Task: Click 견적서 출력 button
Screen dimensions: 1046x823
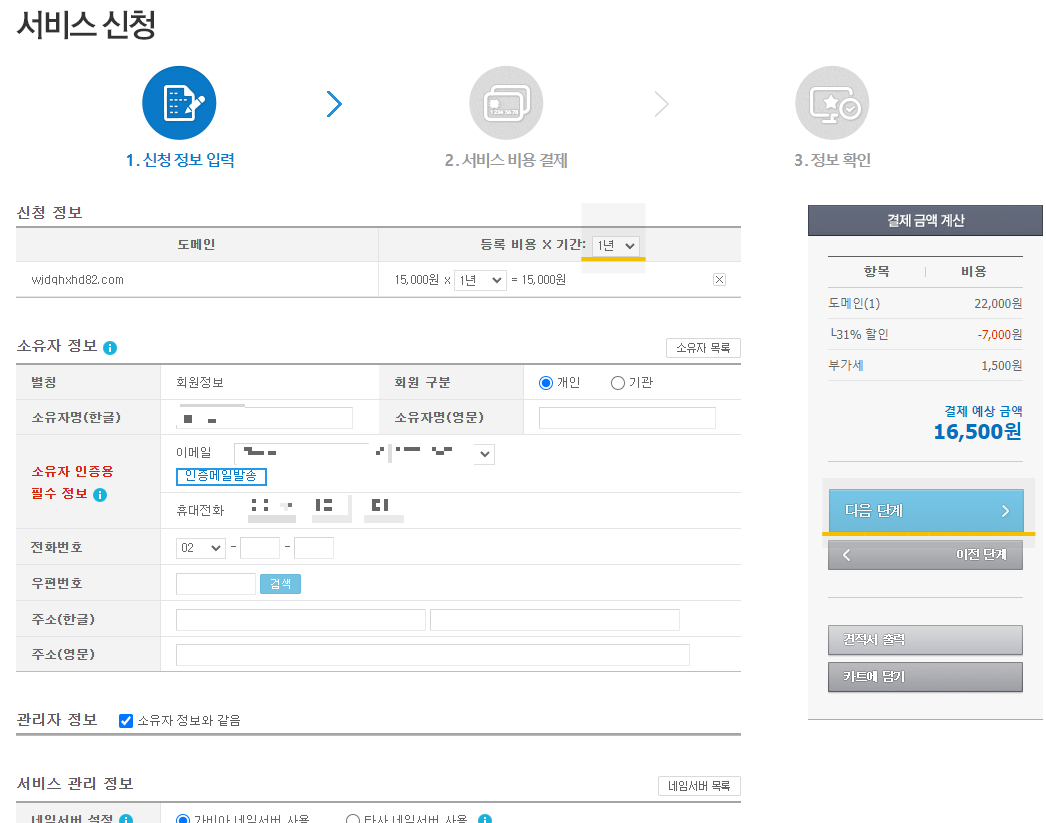Action: tap(925, 640)
